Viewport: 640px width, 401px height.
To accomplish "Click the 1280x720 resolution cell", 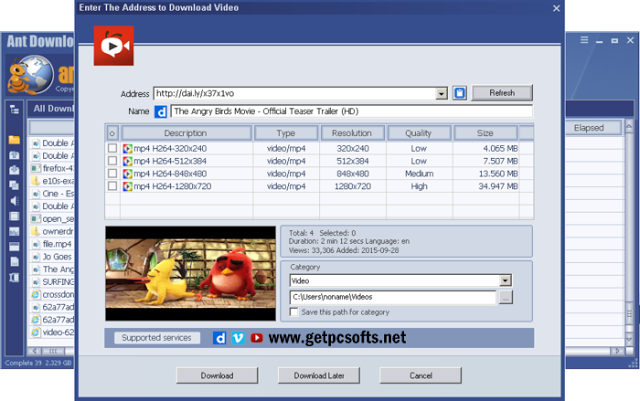I will (x=353, y=187).
